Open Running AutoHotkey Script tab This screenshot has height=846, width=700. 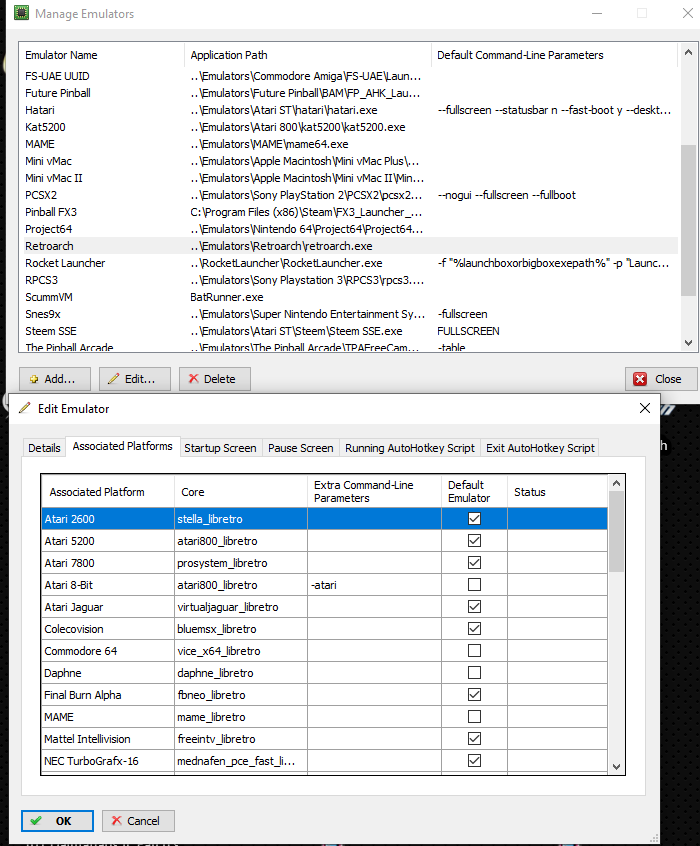coord(410,448)
